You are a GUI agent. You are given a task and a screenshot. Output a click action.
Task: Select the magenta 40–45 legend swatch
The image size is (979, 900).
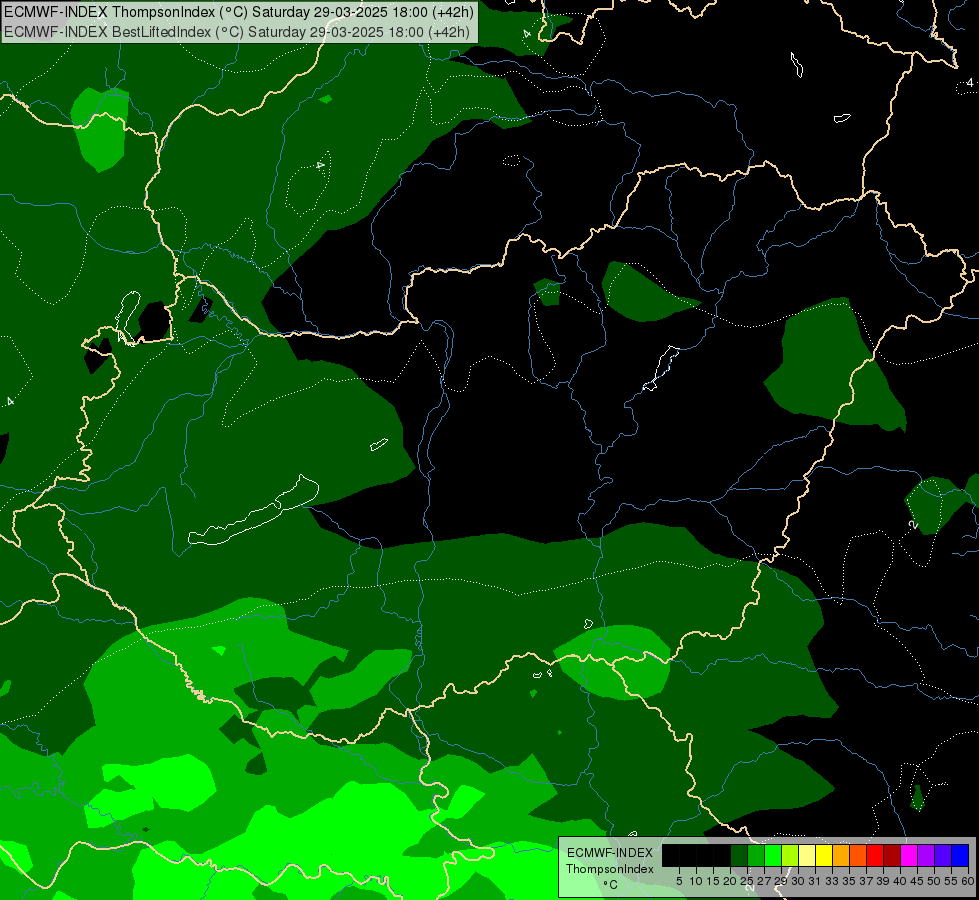coord(909,855)
